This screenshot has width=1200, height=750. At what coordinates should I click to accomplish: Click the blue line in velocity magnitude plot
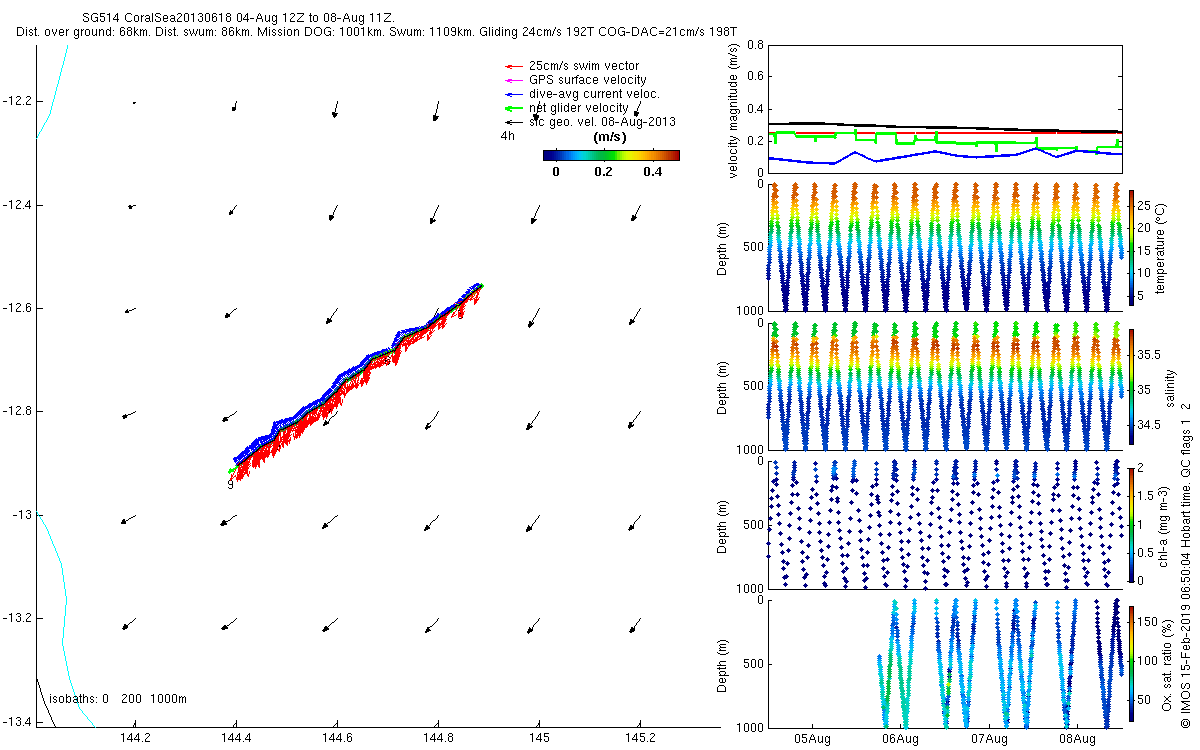(945, 154)
